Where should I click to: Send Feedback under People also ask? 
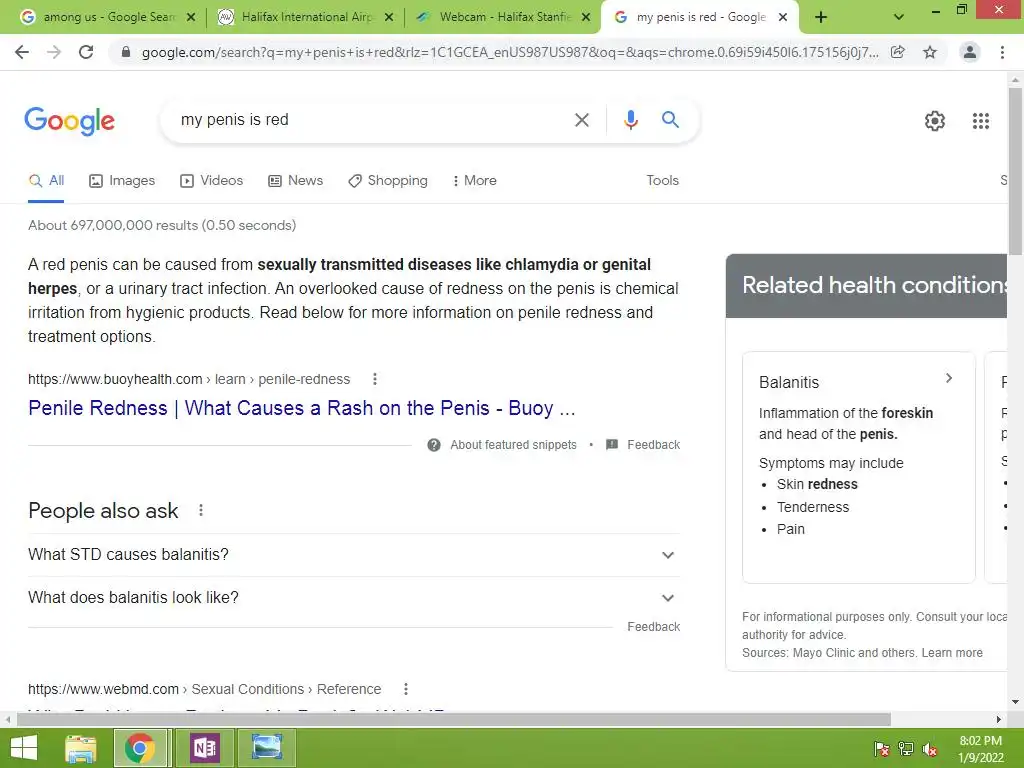pos(654,627)
